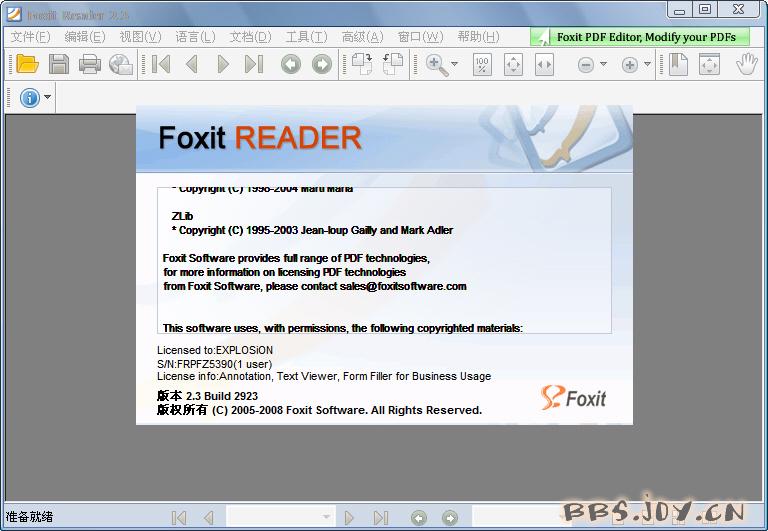Click the 'Jean-loup Gailly and Mark Adler' line

(312, 230)
